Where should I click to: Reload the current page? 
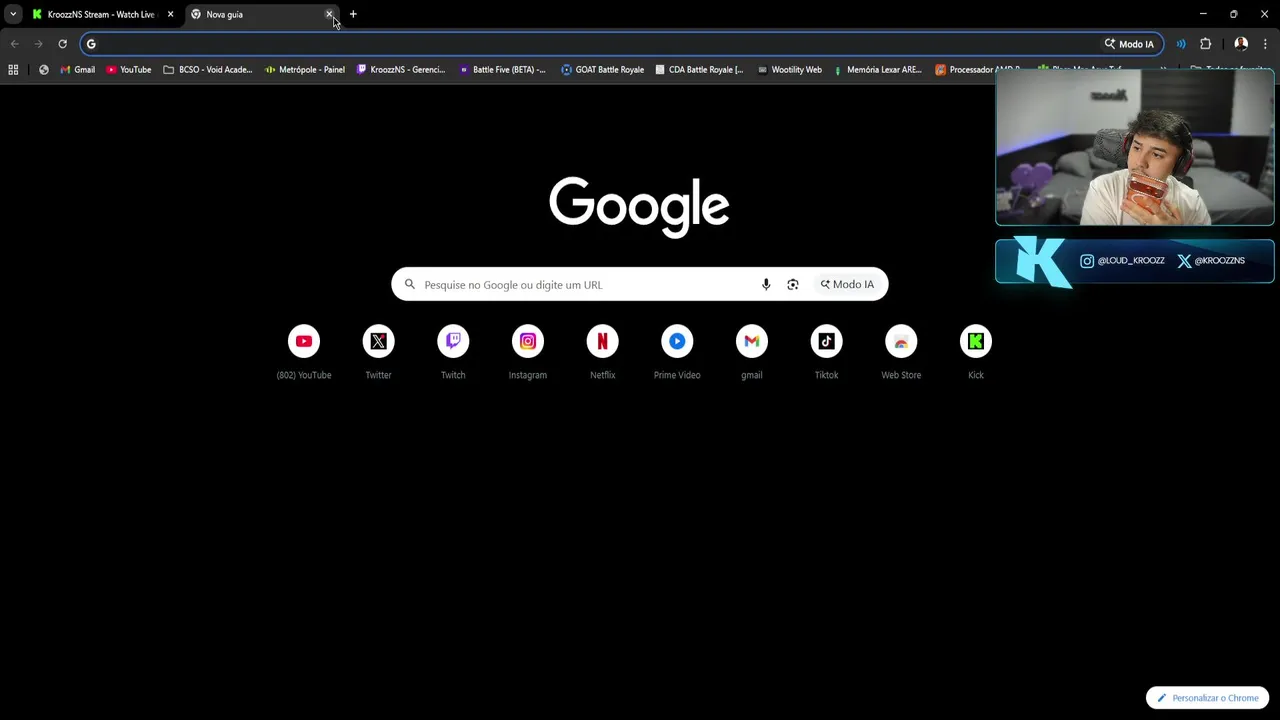click(62, 44)
